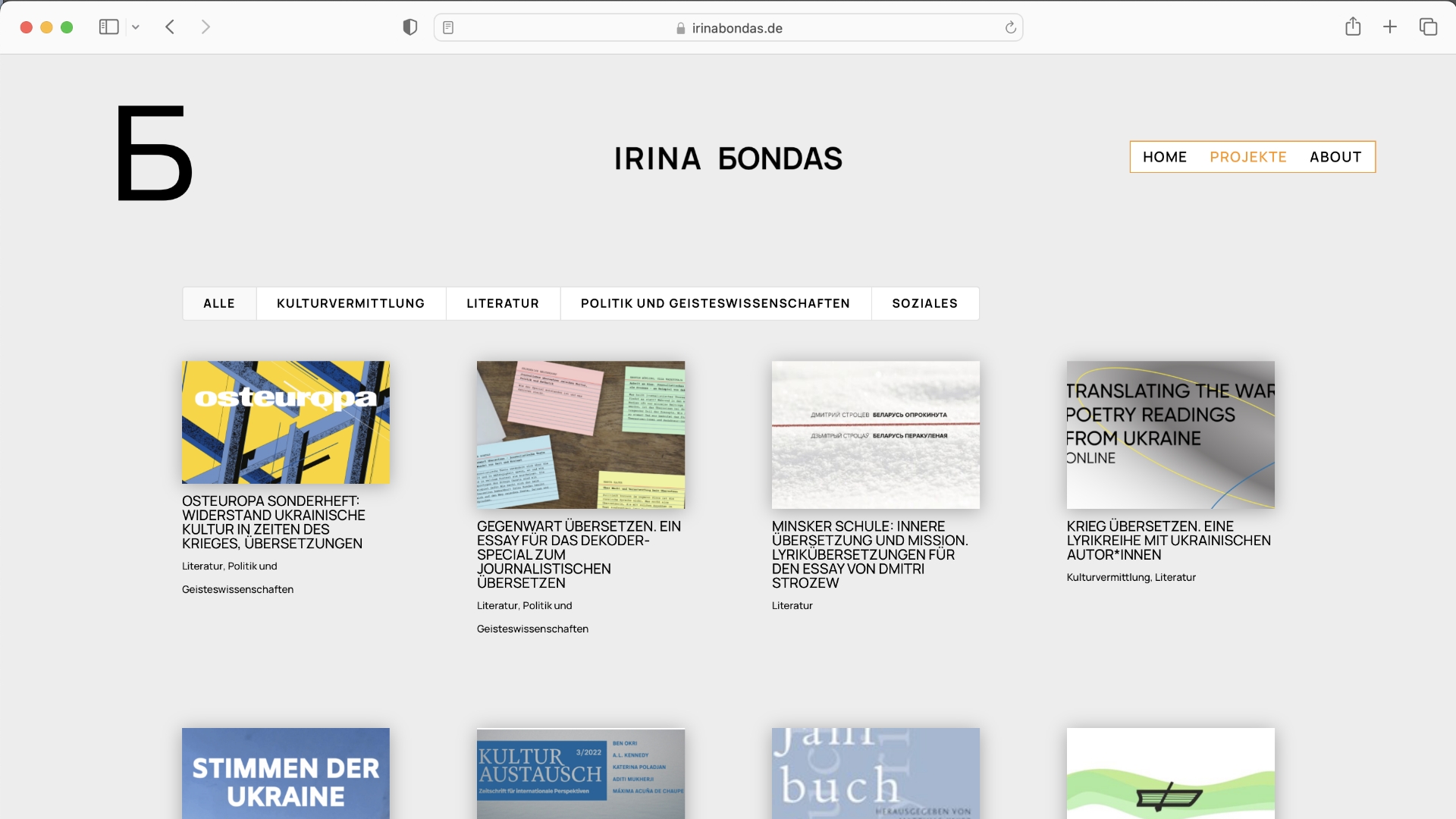Show Reader view from address bar
Viewport: 1456px width, 819px height.
448,28
